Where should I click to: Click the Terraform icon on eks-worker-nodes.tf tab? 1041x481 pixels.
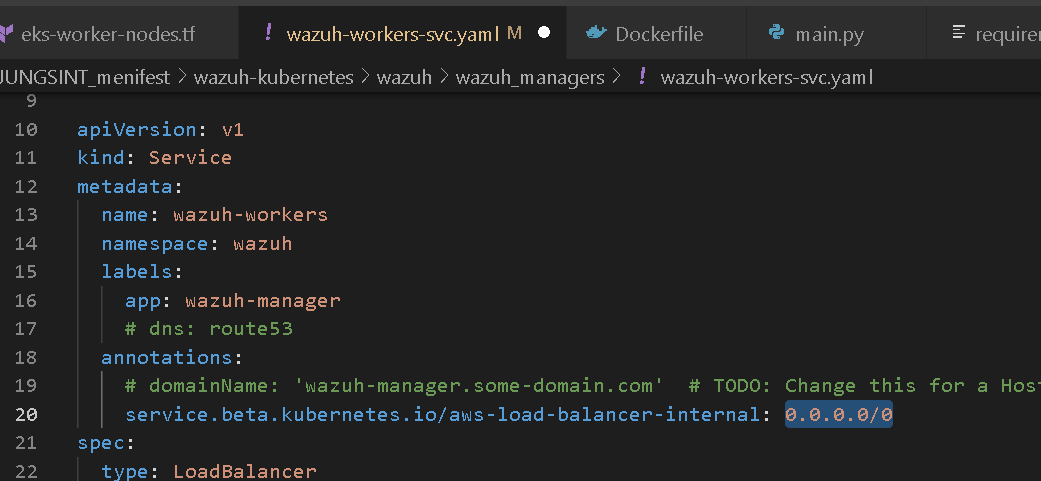click(x=7, y=33)
